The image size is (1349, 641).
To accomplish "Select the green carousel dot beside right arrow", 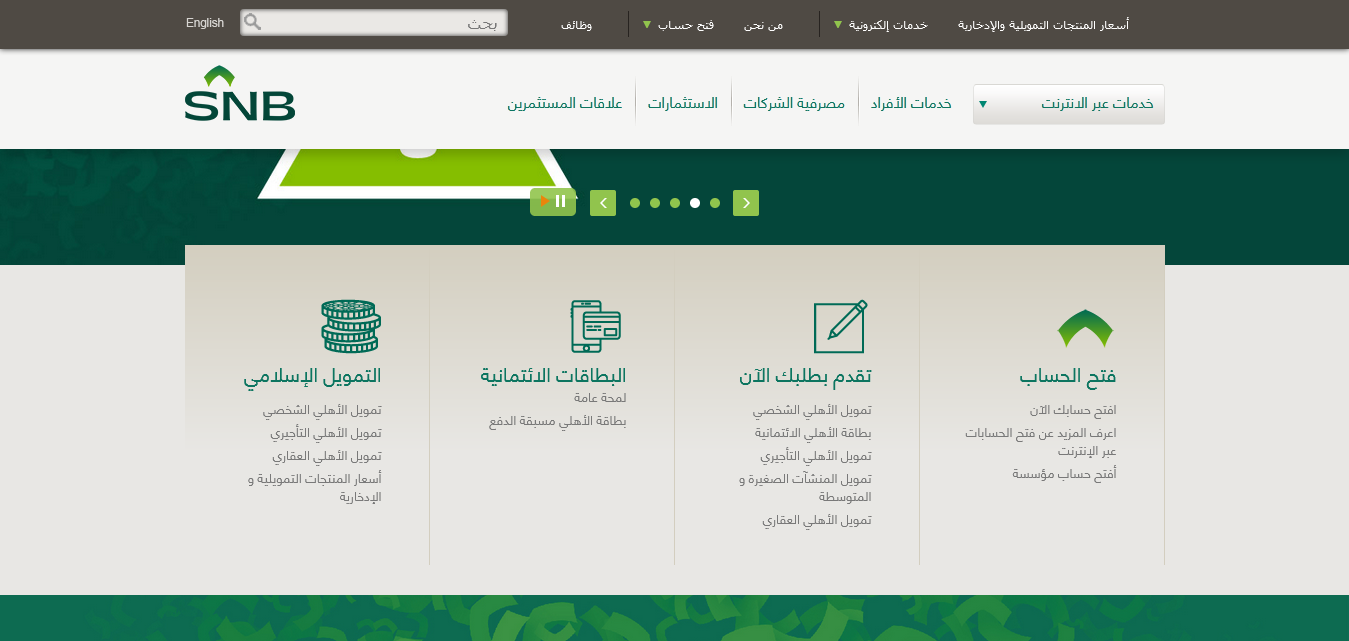I will (715, 203).
